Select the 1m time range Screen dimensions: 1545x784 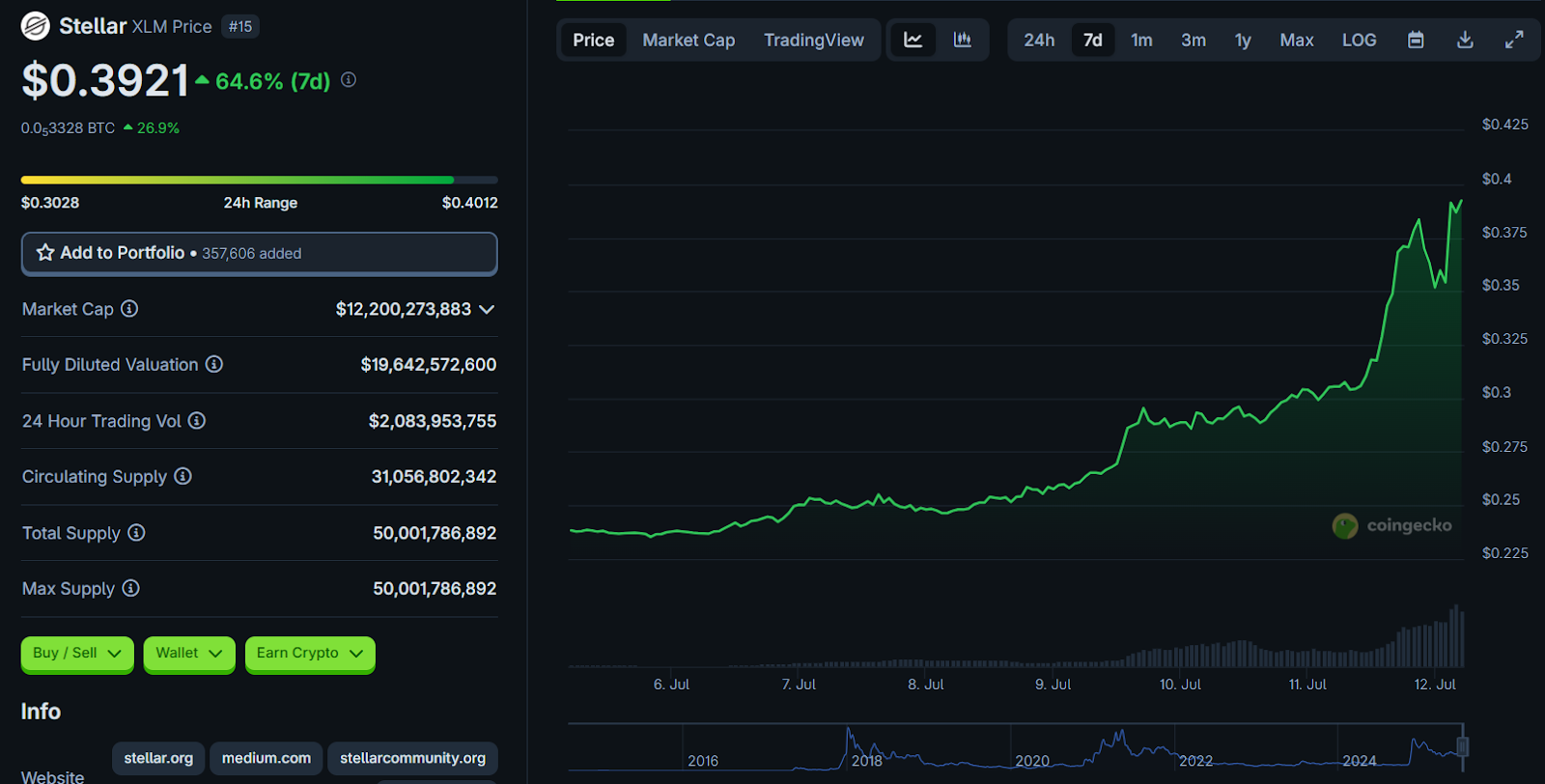[1141, 41]
